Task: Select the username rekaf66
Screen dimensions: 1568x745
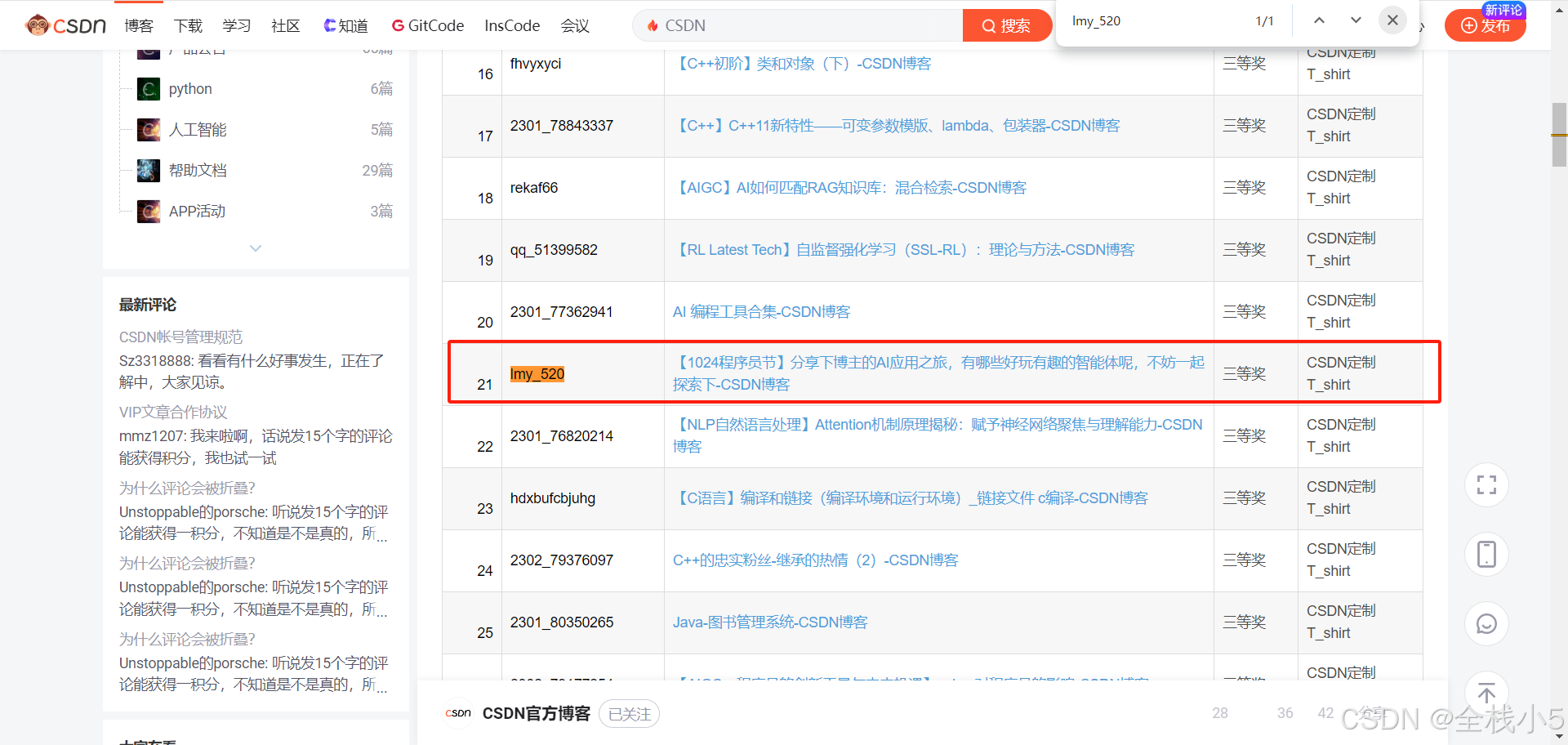Action: 534,188
